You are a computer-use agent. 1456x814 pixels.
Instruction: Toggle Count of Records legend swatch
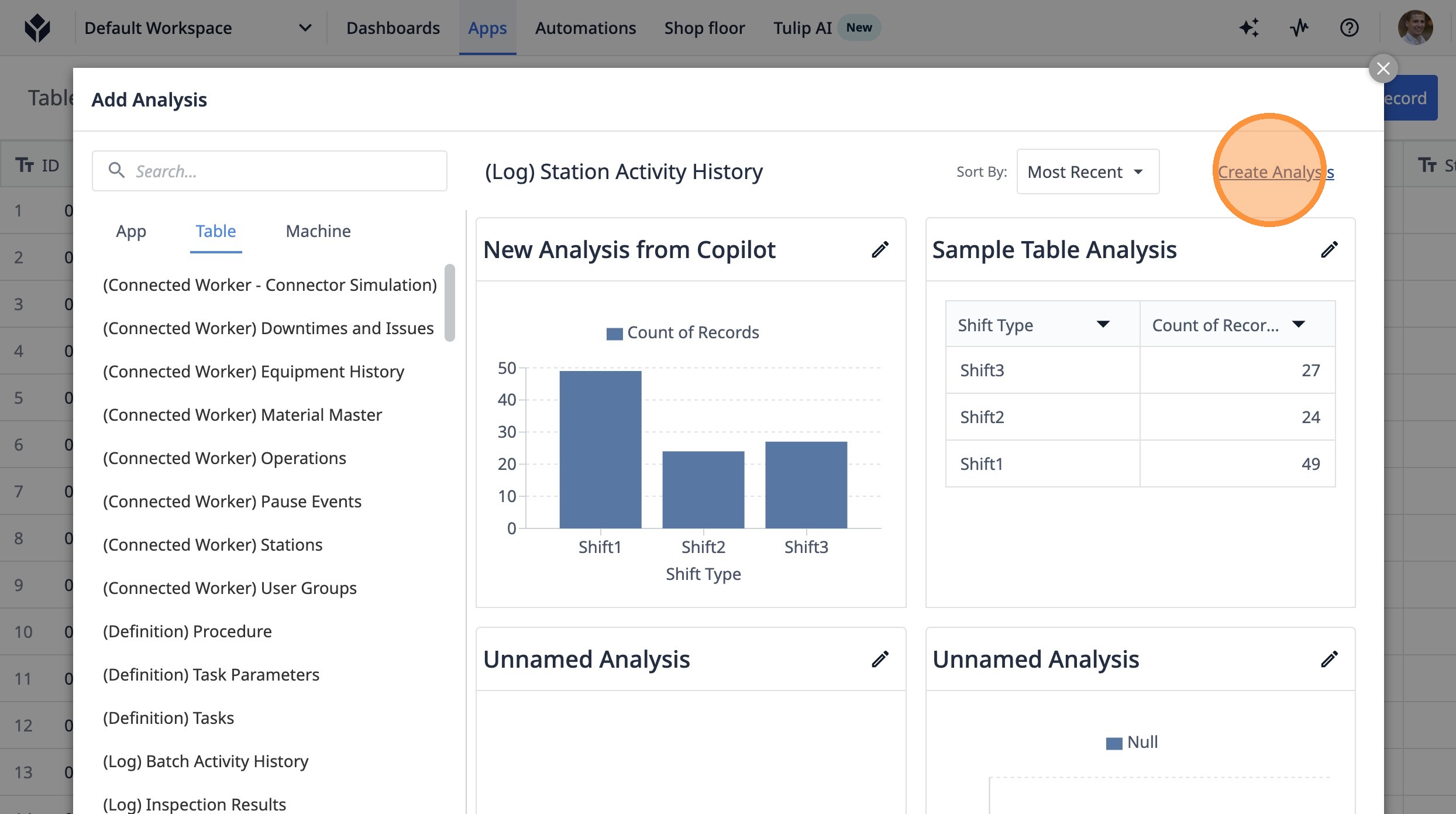[614, 334]
